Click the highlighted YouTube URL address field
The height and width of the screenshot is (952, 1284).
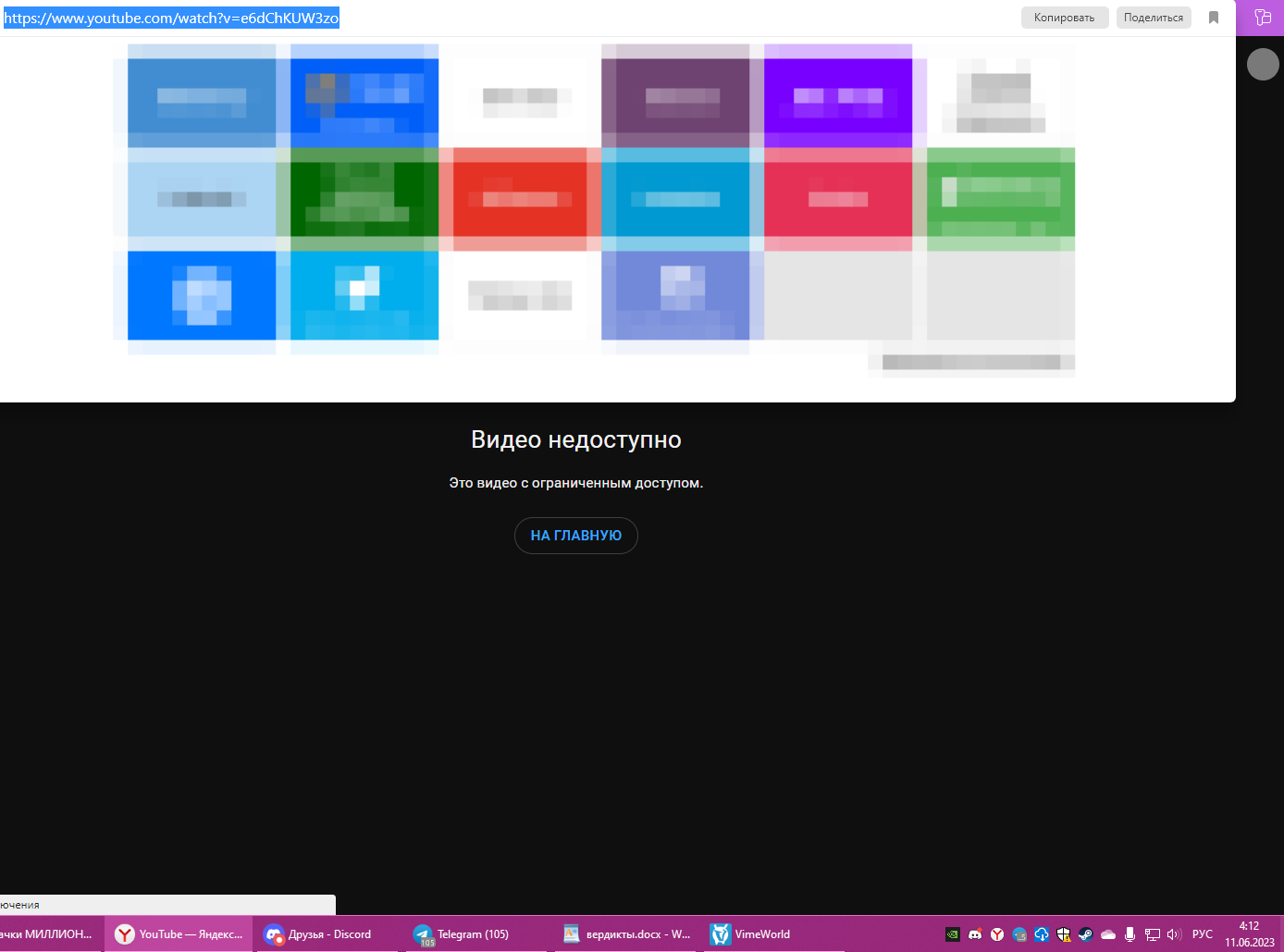(172, 19)
